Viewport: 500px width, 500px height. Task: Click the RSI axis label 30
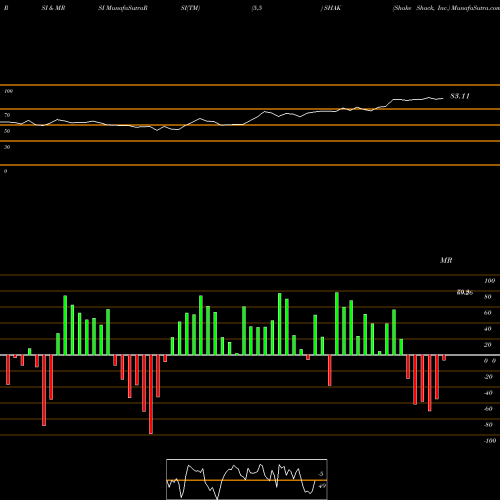click(x=7, y=147)
